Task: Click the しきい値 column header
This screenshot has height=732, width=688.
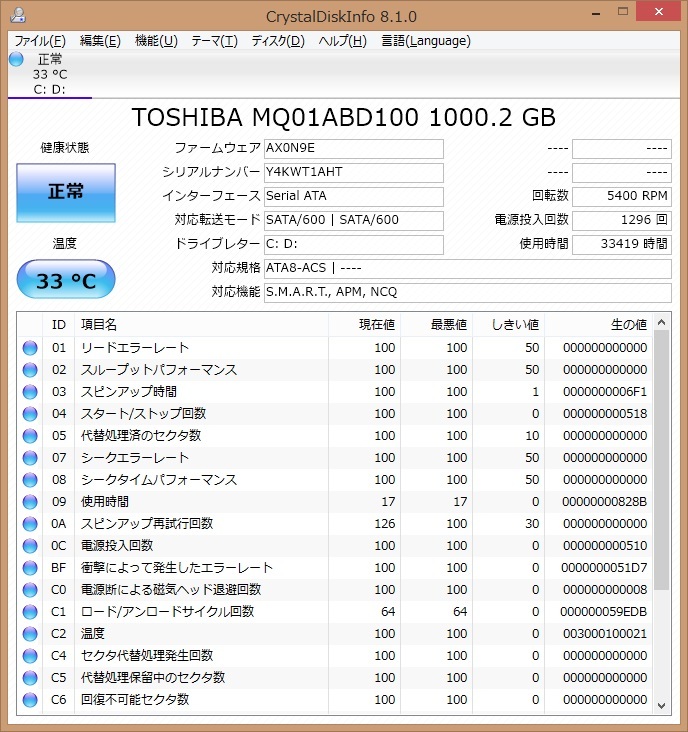Action: [509, 324]
